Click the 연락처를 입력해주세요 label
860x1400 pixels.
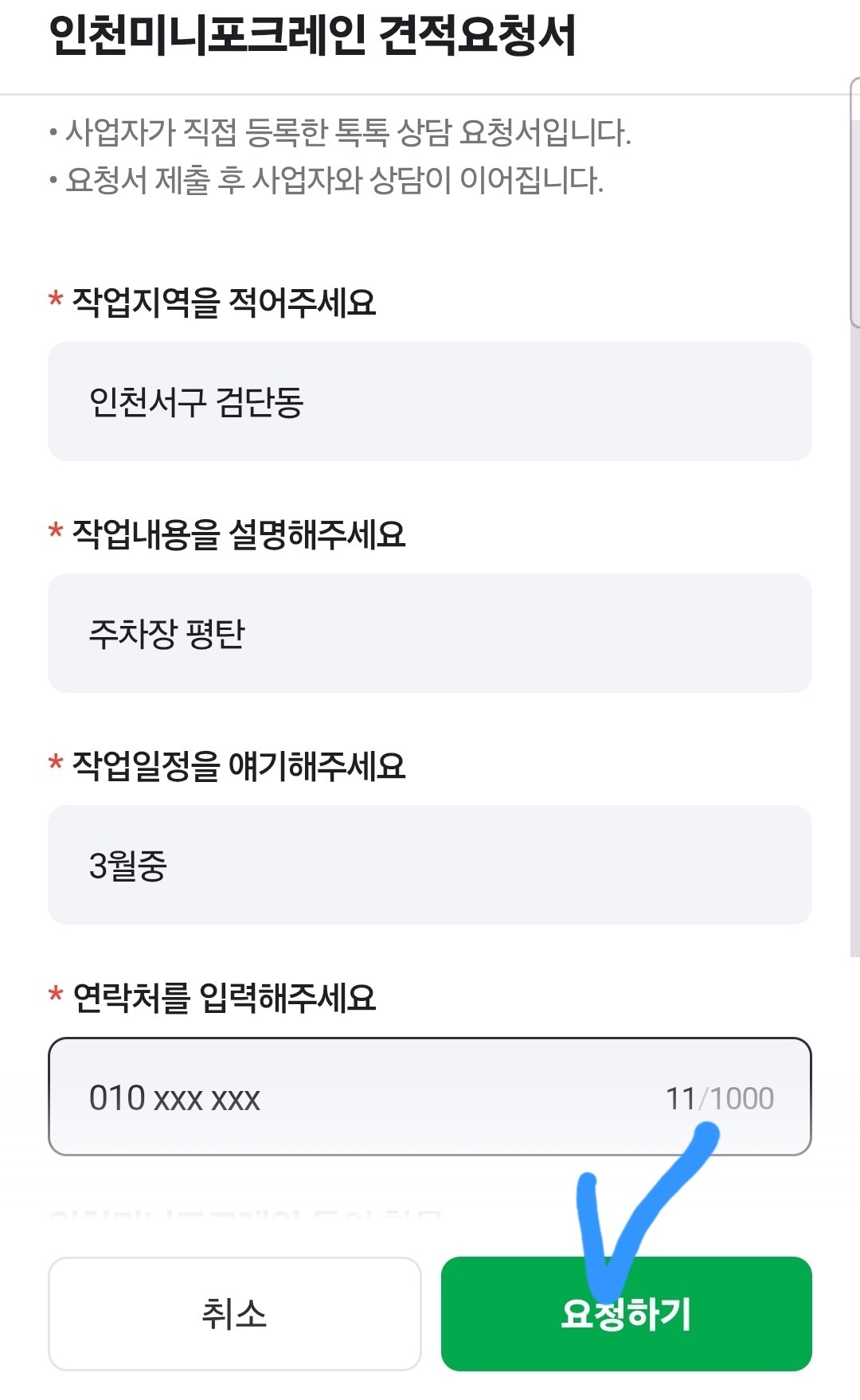point(224,998)
